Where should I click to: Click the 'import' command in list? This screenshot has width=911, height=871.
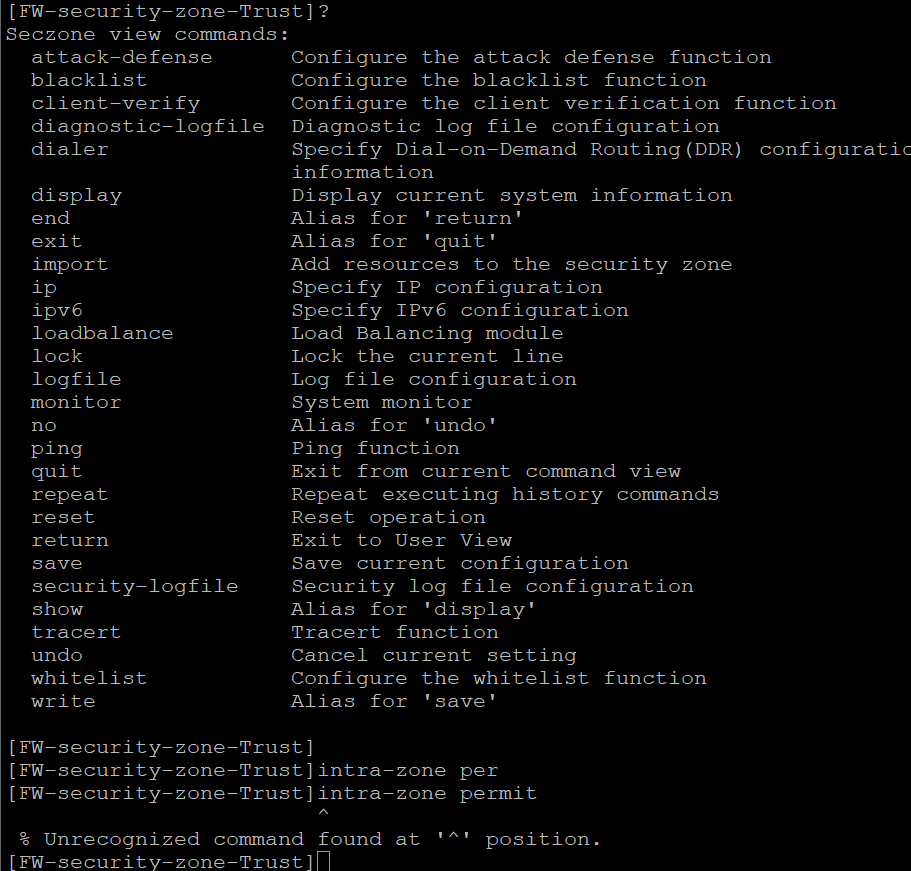tap(70, 264)
